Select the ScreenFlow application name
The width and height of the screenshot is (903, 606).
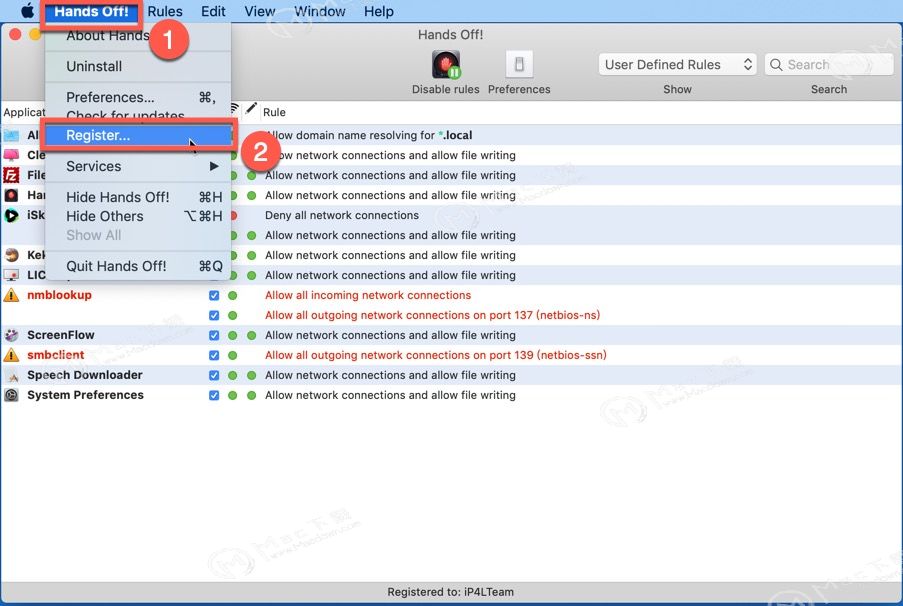click(x=60, y=335)
